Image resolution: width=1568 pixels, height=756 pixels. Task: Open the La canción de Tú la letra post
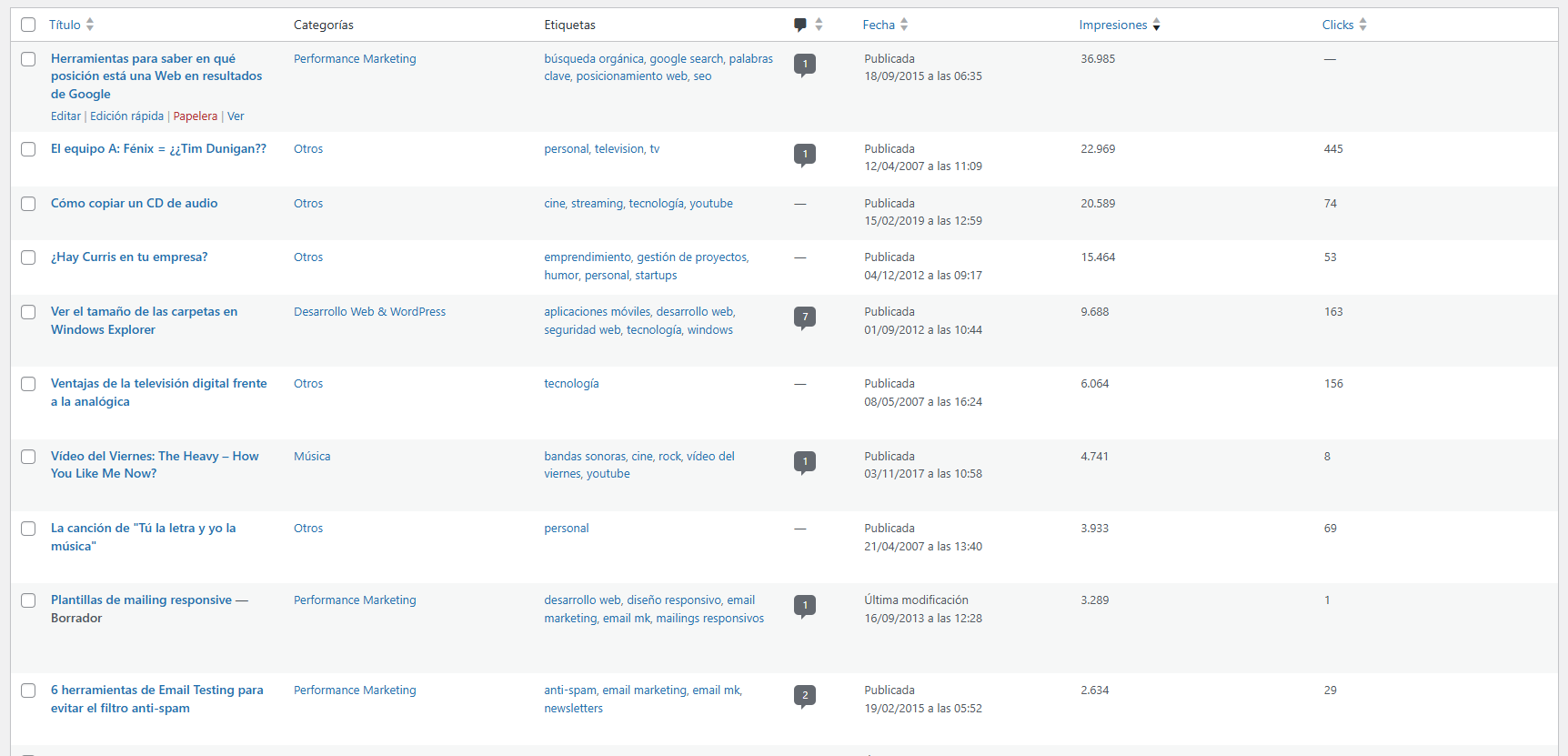tap(144, 537)
